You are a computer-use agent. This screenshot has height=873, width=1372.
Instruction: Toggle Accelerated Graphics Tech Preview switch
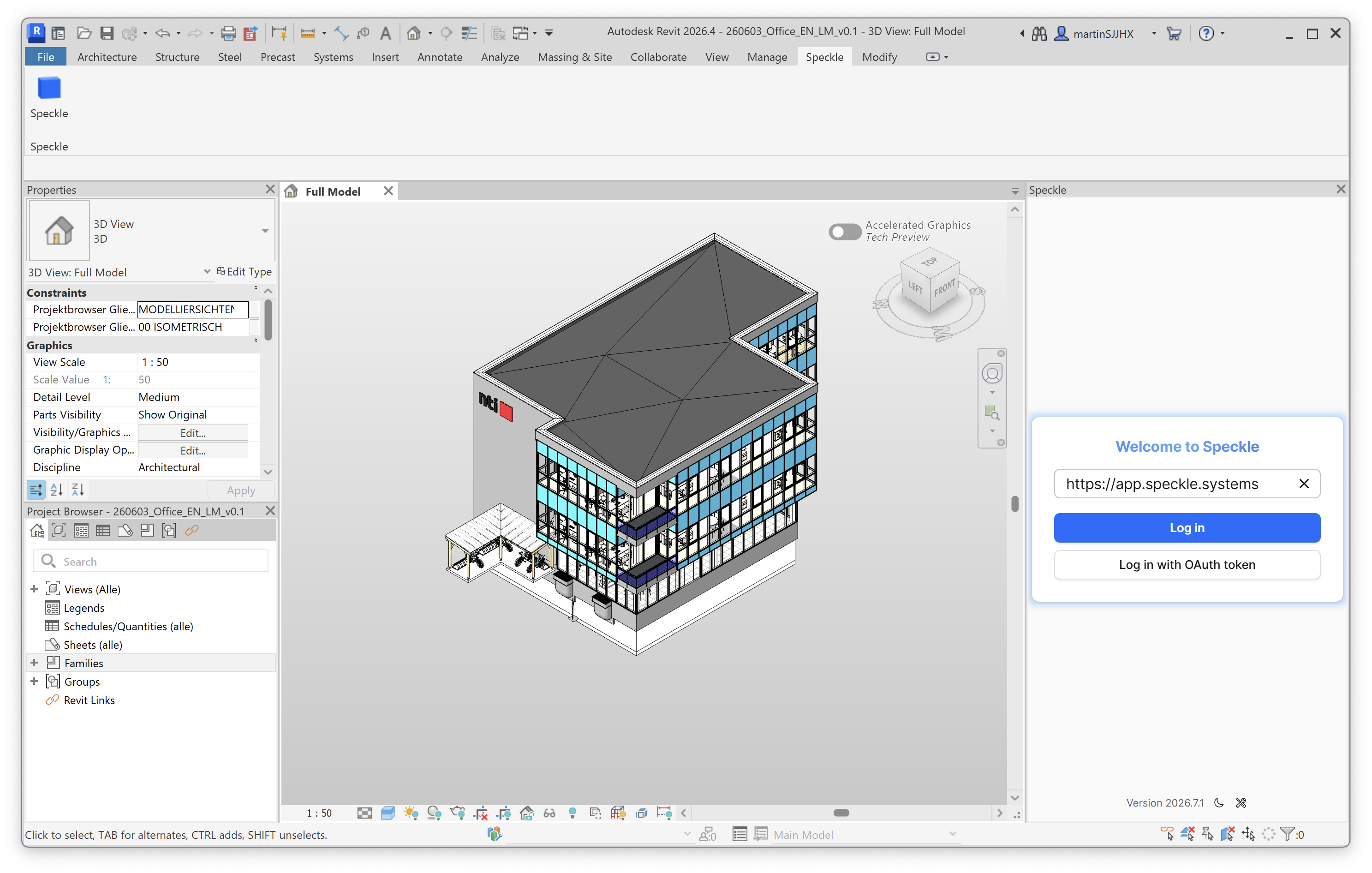pos(844,231)
